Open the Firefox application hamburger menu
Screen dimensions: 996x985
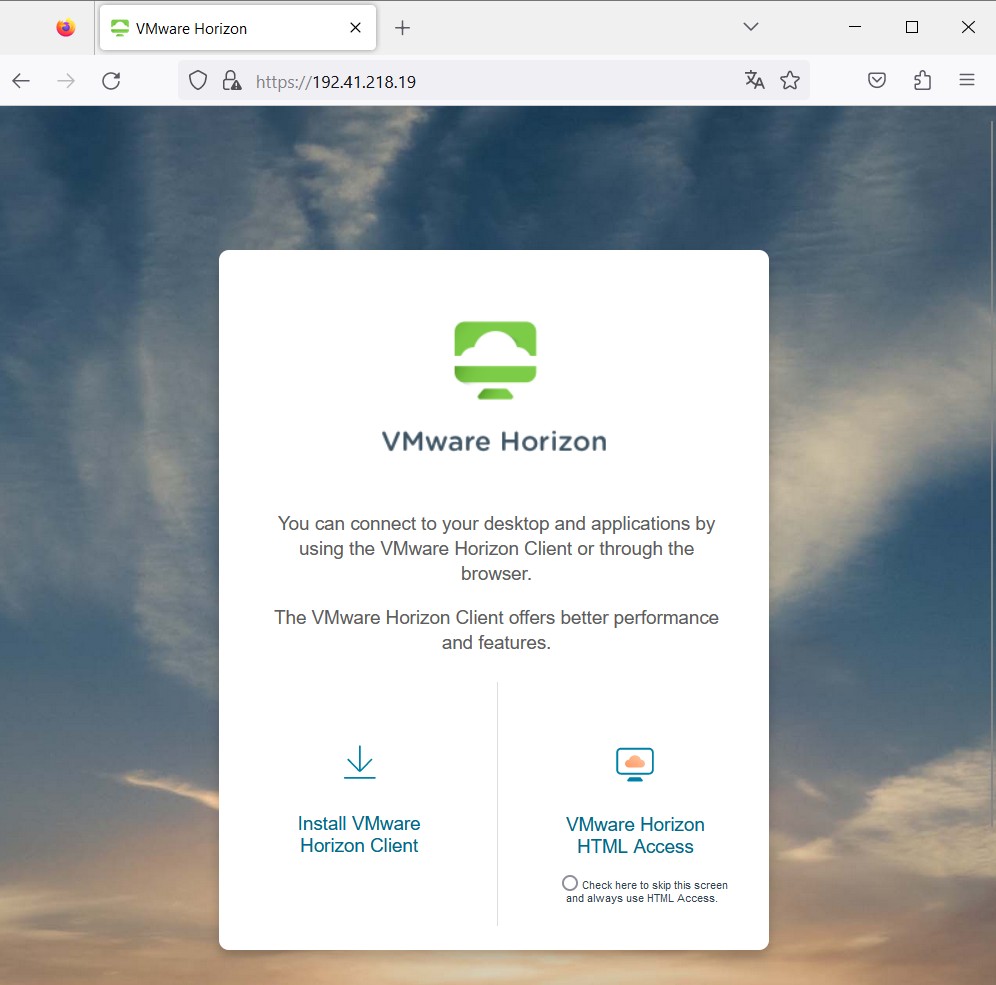click(967, 81)
